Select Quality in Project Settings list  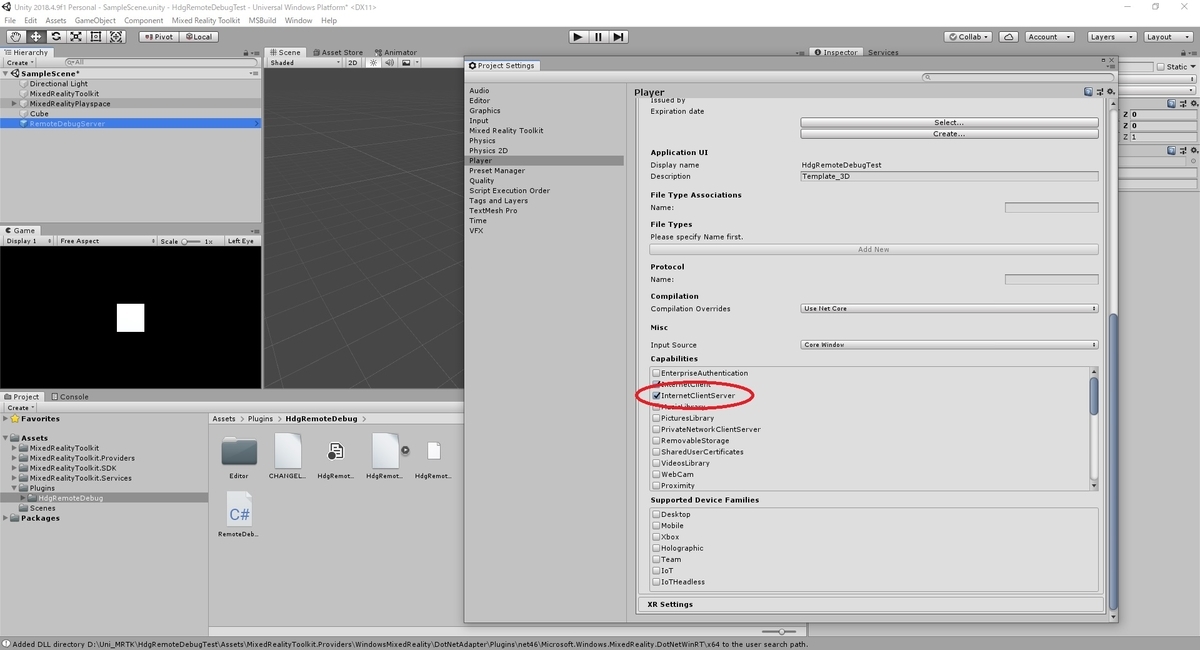[x=482, y=181]
